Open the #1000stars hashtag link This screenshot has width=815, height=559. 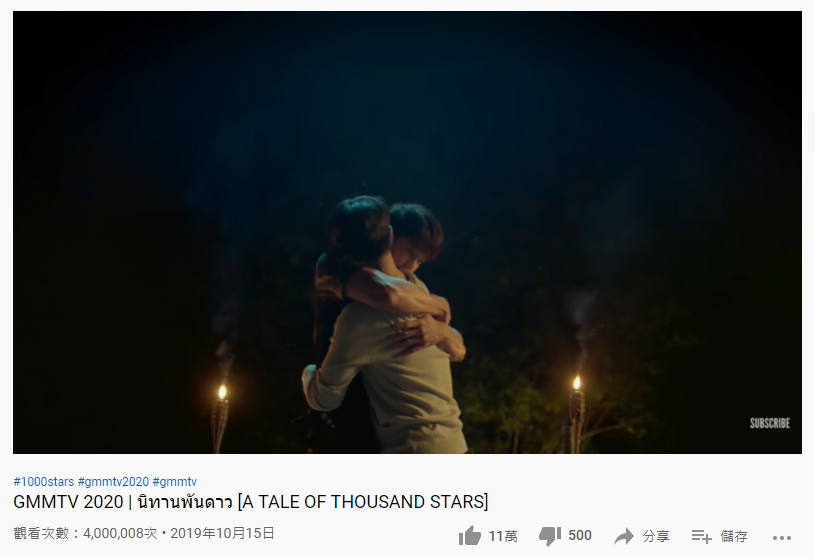pyautogui.click(x=44, y=482)
